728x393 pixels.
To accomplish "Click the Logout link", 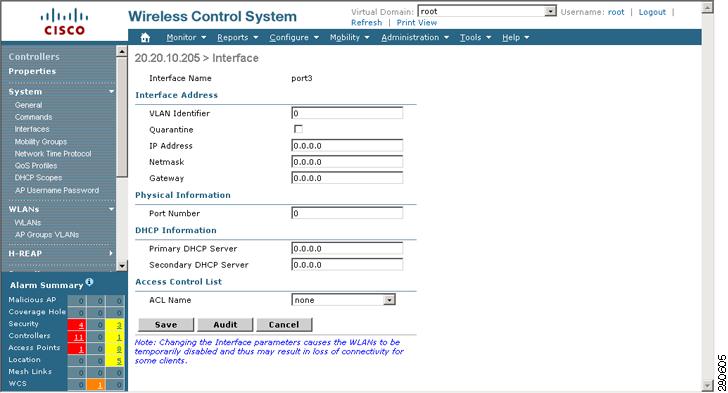I will click(652, 12).
